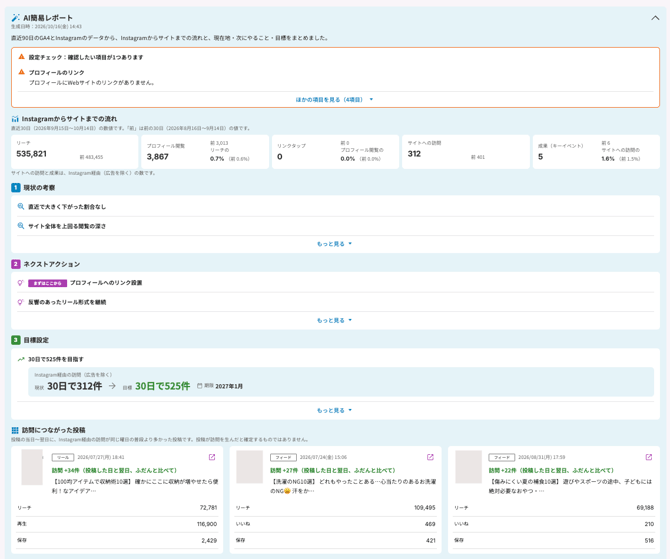Click lightbulb icon next to プロフィールへのリンク設置
The width and height of the screenshot is (670, 559).
pos(20,283)
